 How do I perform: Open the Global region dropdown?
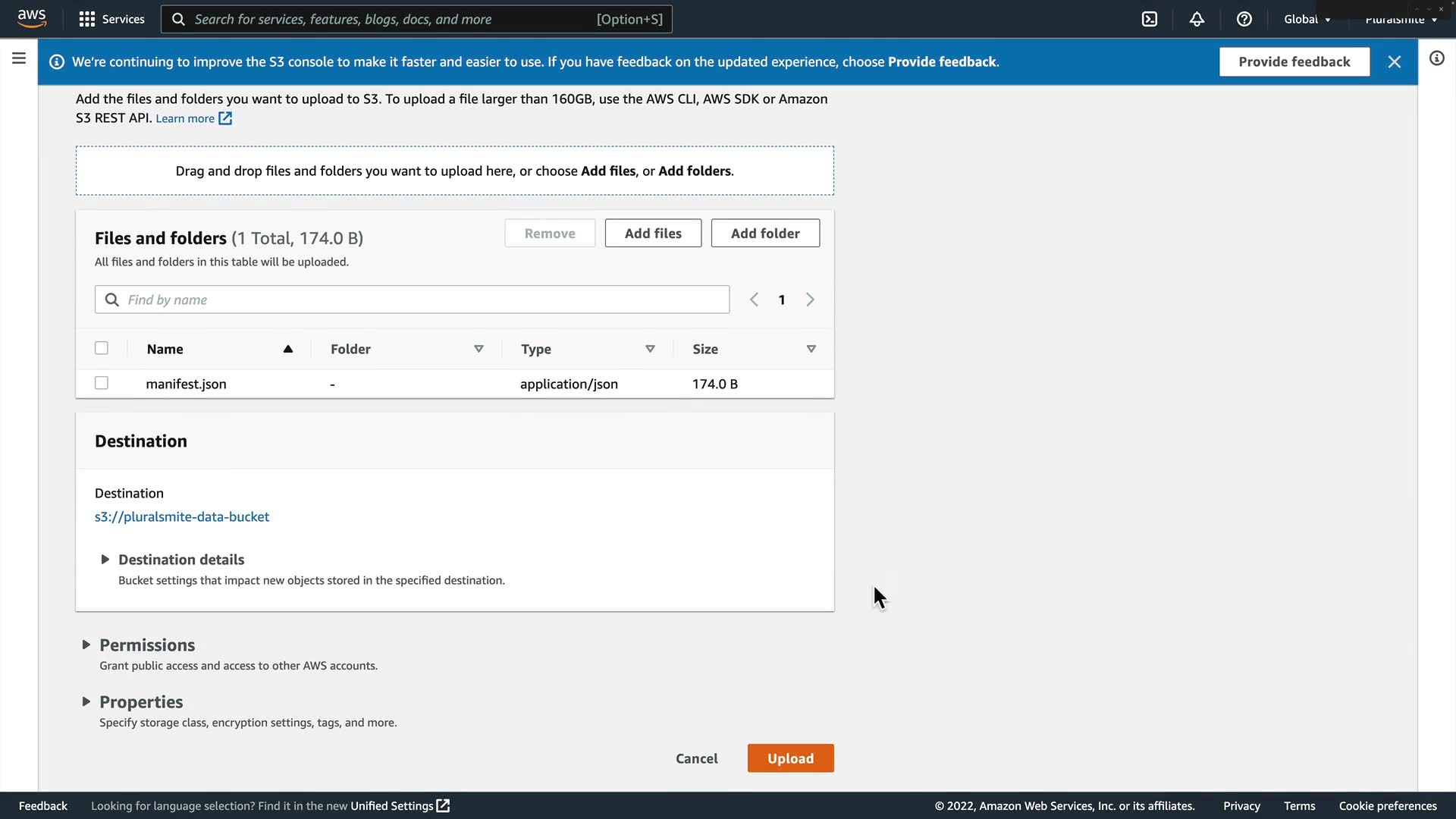[x=1307, y=19]
